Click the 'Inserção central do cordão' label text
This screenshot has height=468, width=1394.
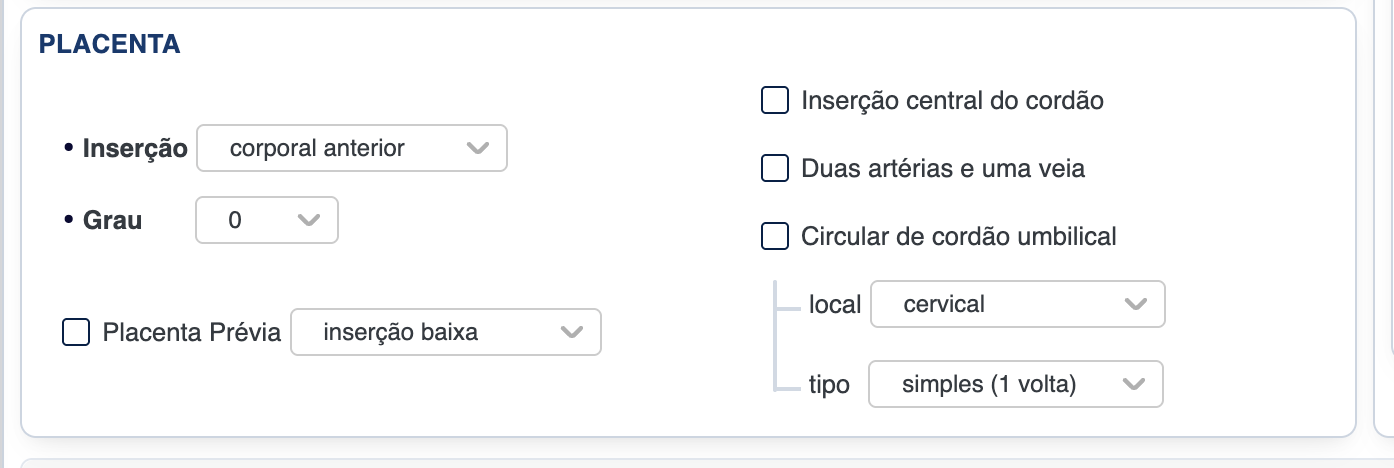click(x=952, y=101)
